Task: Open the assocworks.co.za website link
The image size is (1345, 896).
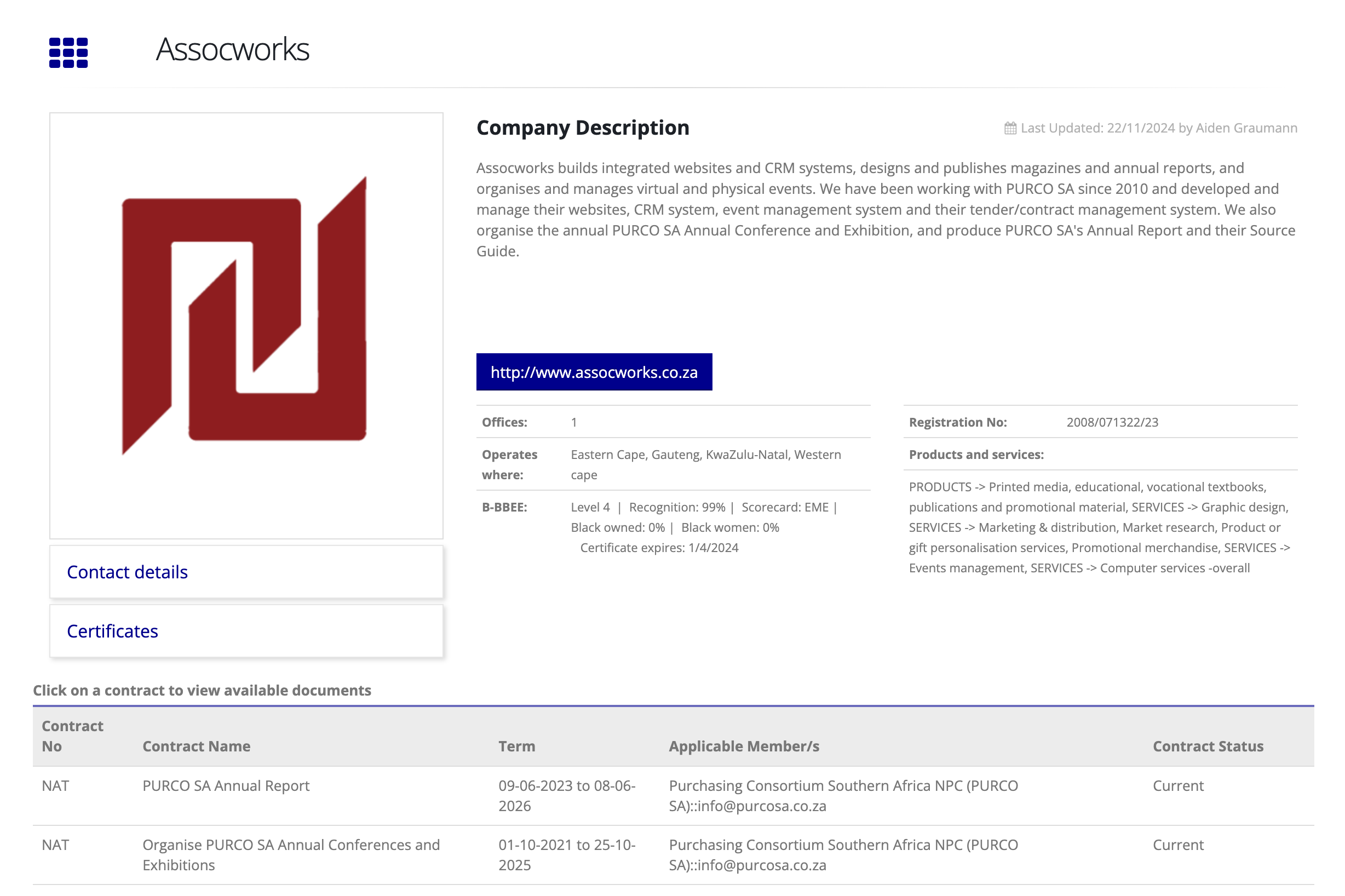Action: point(594,372)
